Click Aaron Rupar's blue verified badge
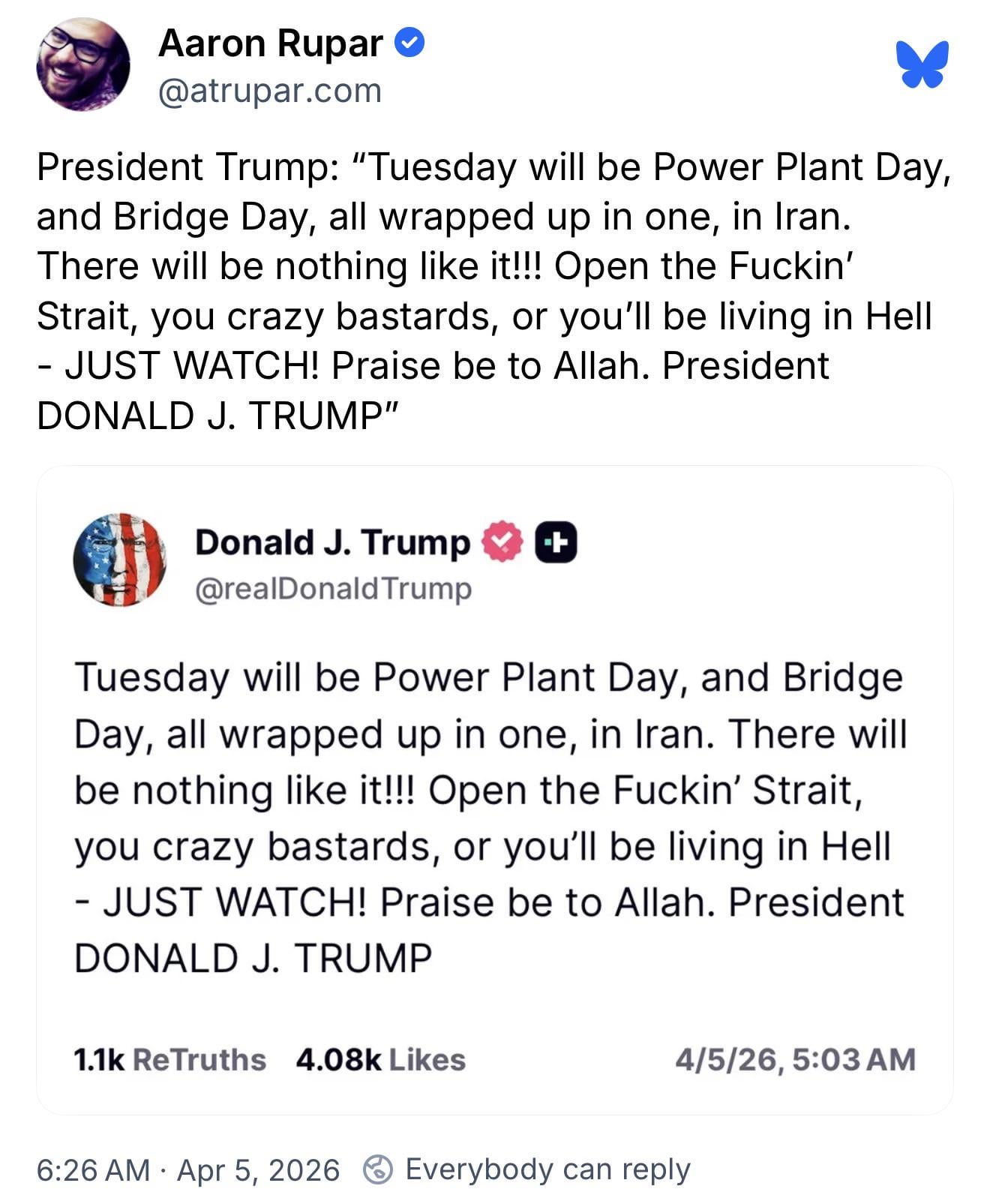 pyautogui.click(x=409, y=43)
